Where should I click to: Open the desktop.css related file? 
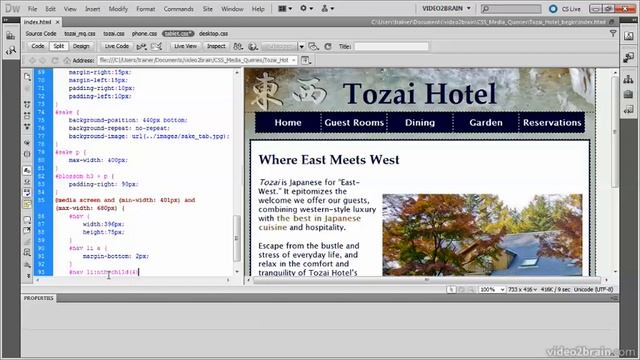(x=213, y=33)
